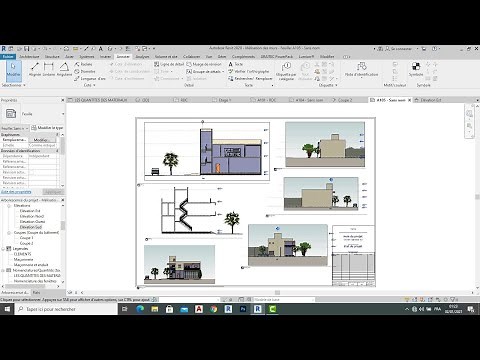
Task: Collapse the Nomenclatures/Quantités tree node
Action: click(x=3, y=270)
